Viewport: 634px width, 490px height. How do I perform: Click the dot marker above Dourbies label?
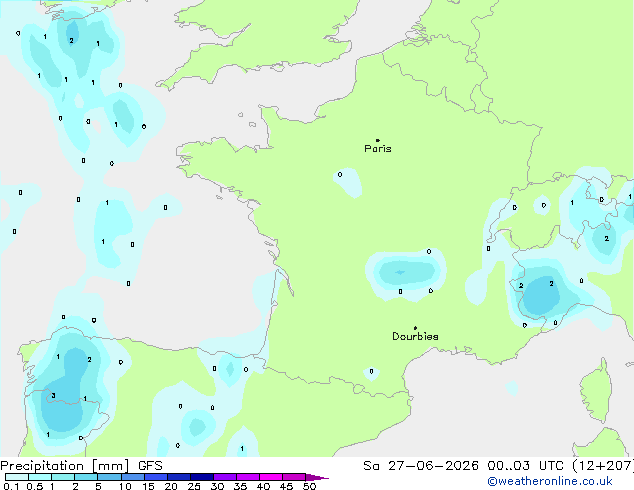[x=415, y=328]
